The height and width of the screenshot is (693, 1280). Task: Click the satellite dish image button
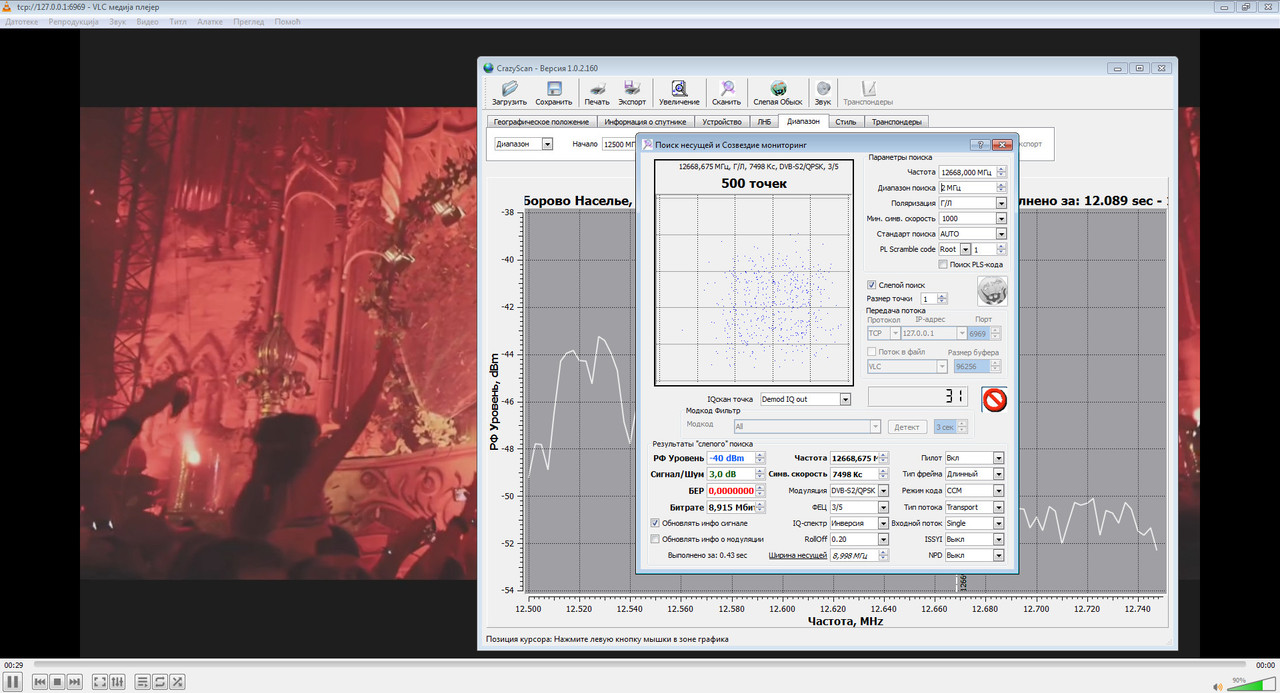coord(991,291)
